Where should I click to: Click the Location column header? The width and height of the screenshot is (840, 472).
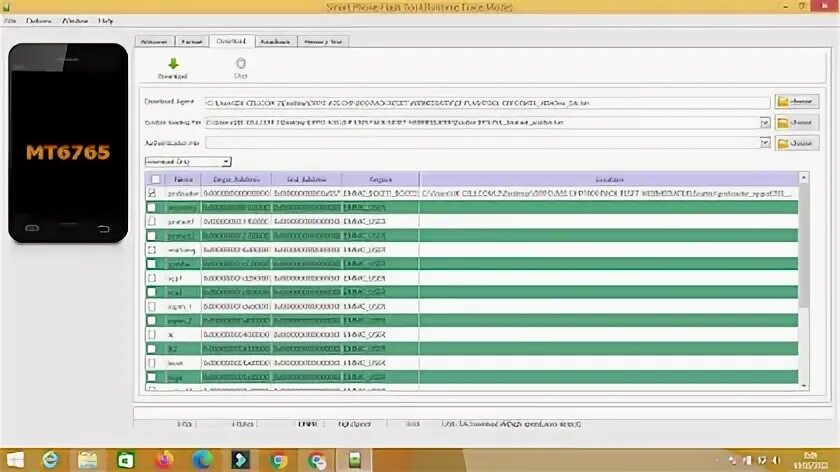point(609,179)
